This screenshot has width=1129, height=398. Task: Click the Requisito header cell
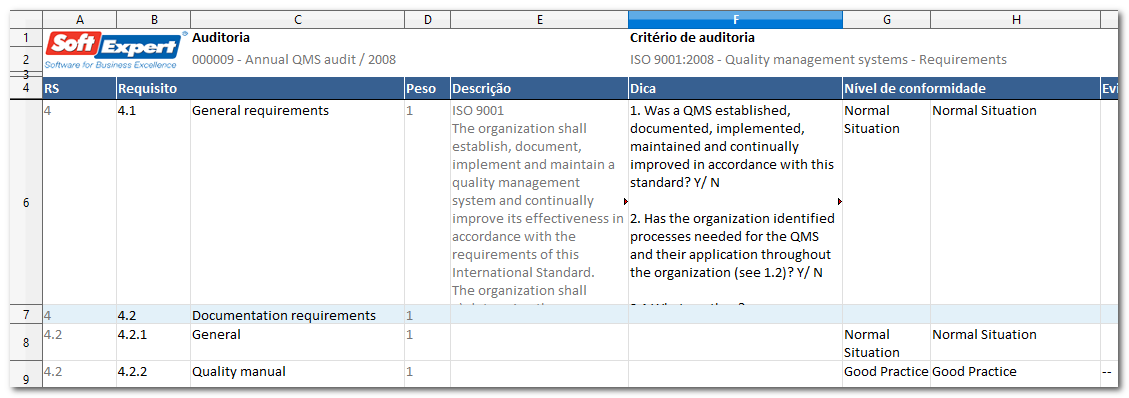click(x=260, y=89)
